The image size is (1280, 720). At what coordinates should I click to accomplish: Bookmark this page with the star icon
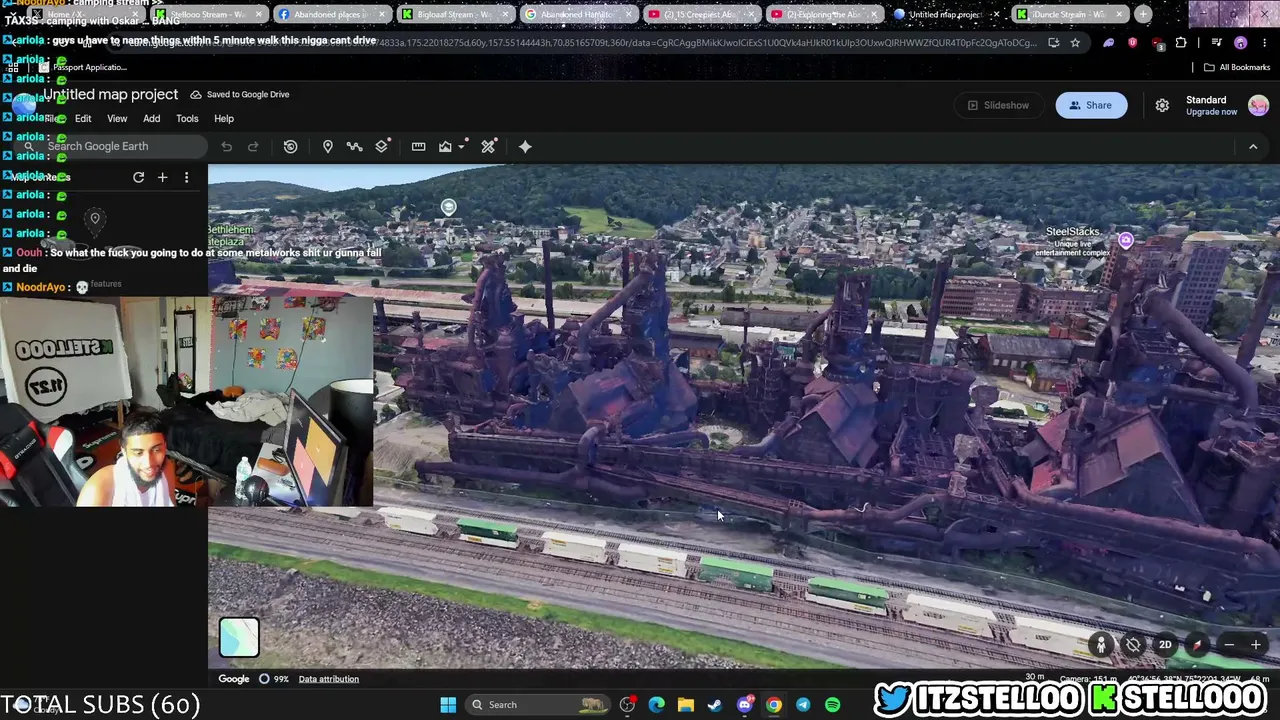click(x=1075, y=43)
